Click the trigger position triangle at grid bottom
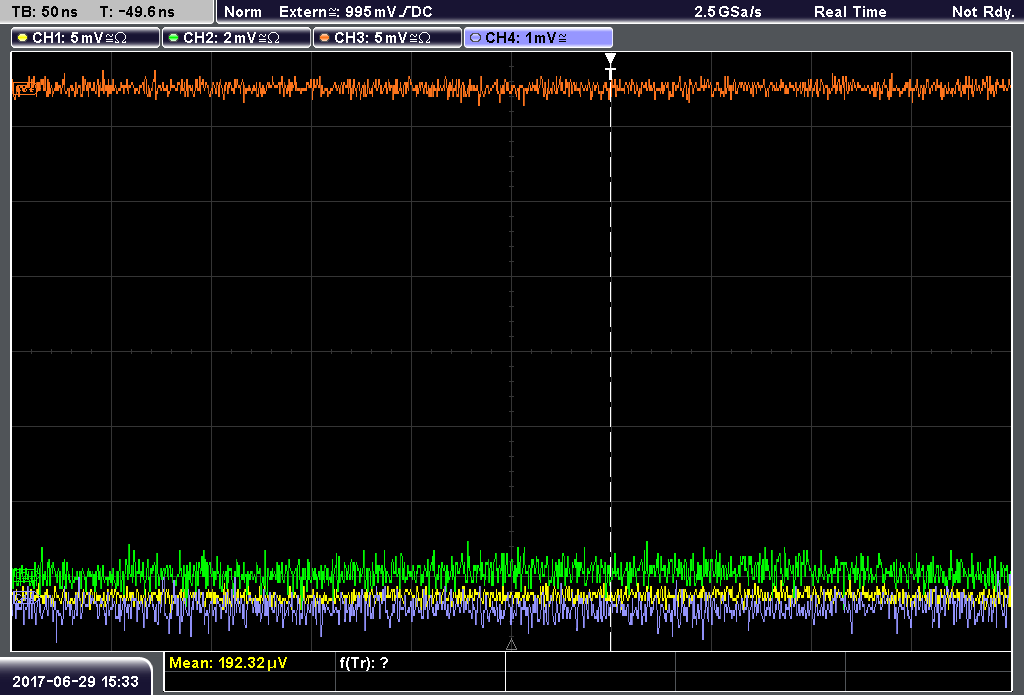The image size is (1024, 695). pyautogui.click(x=511, y=645)
